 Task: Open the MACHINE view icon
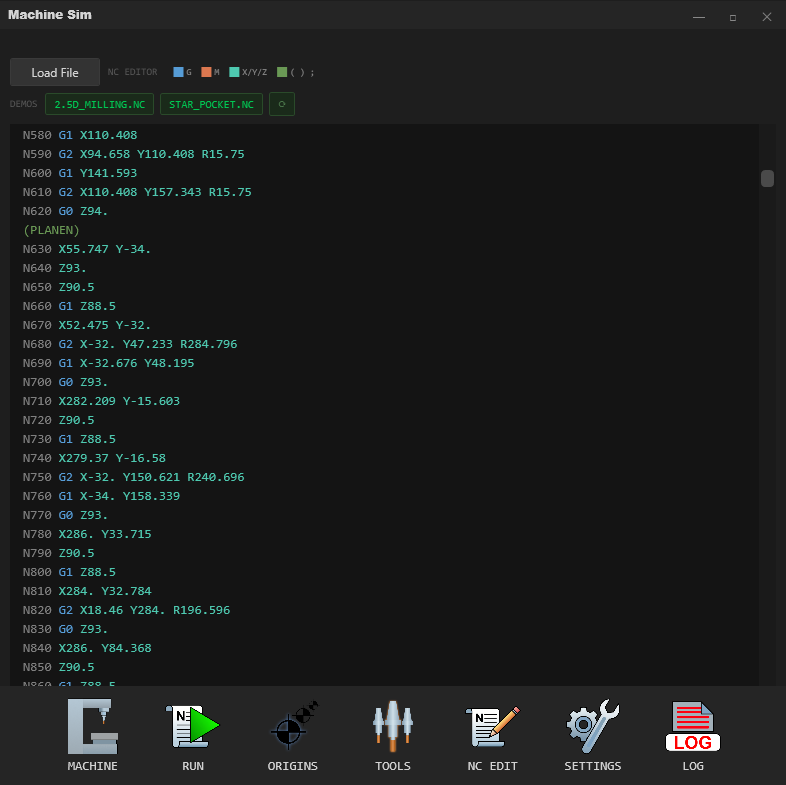[x=93, y=727]
